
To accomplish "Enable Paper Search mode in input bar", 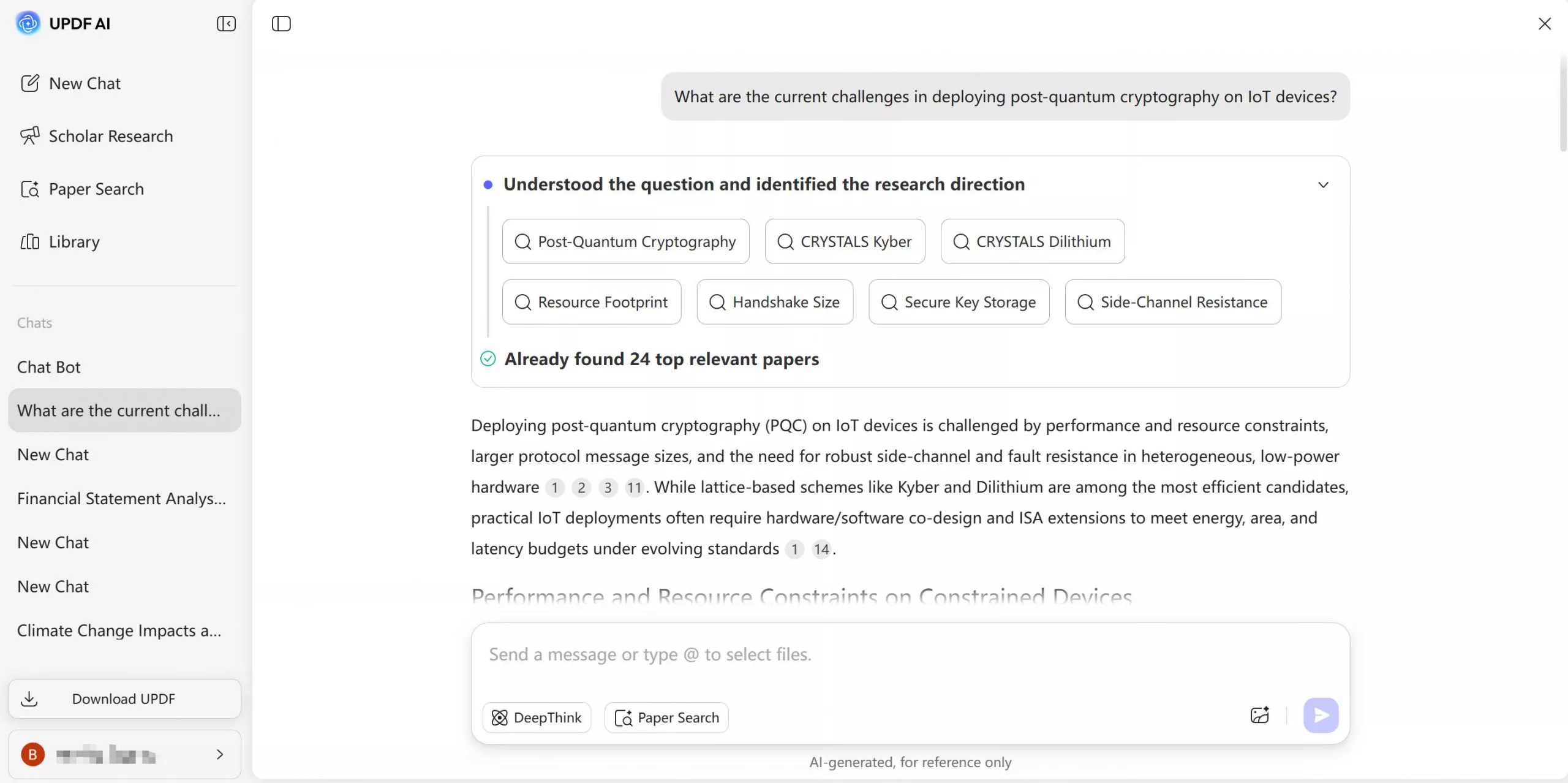I will coord(666,717).
